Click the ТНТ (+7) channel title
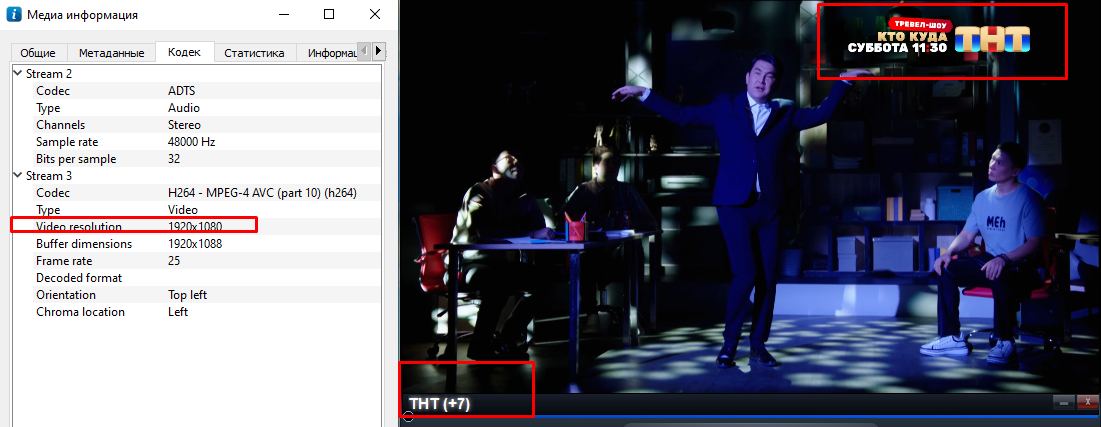Image resolution: width=1101 pixels, height=427 pixels. coord(440,404)
